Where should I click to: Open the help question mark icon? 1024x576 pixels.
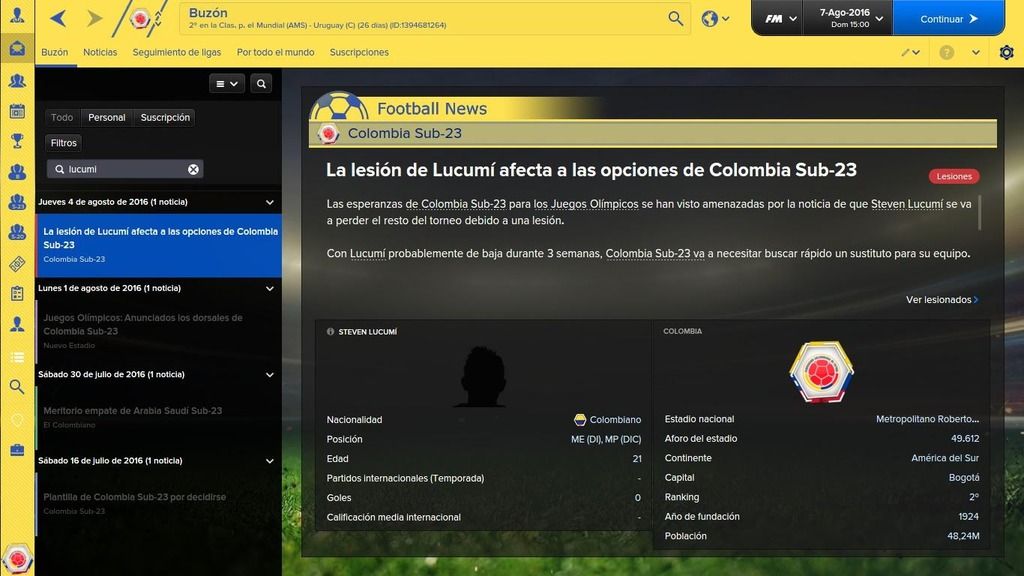click(946, 52)
